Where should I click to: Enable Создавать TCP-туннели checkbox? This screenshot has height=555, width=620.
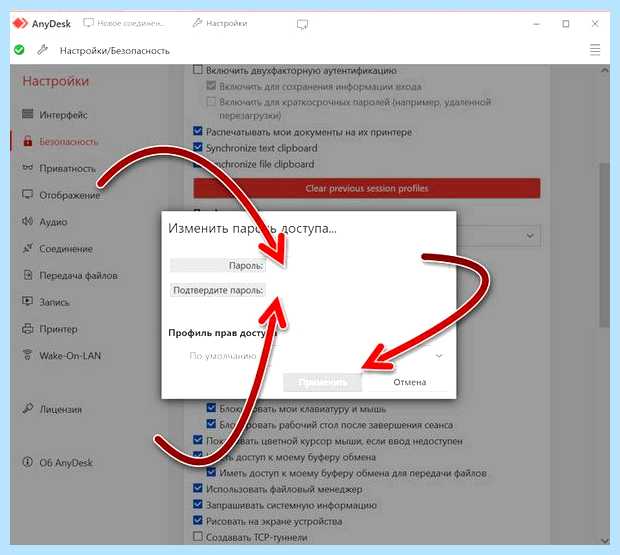click(x=198, y=536)
